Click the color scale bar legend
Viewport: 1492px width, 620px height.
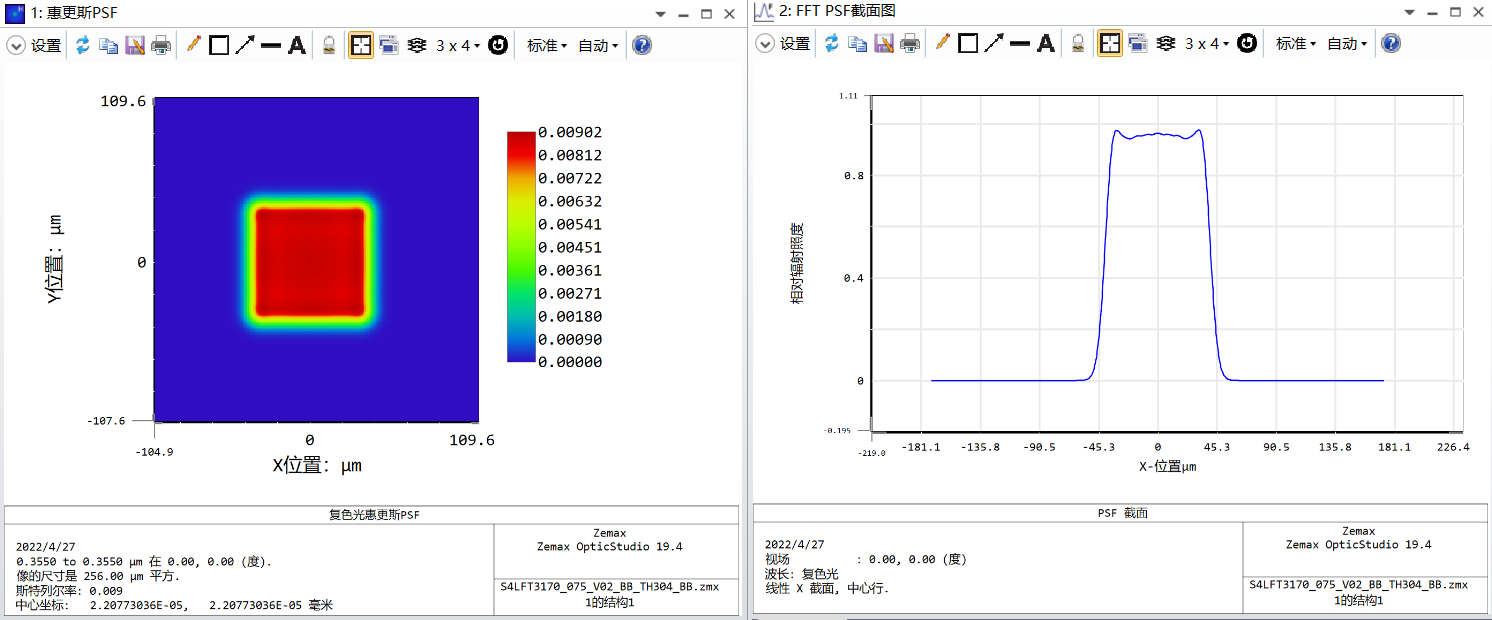[521, 246]
